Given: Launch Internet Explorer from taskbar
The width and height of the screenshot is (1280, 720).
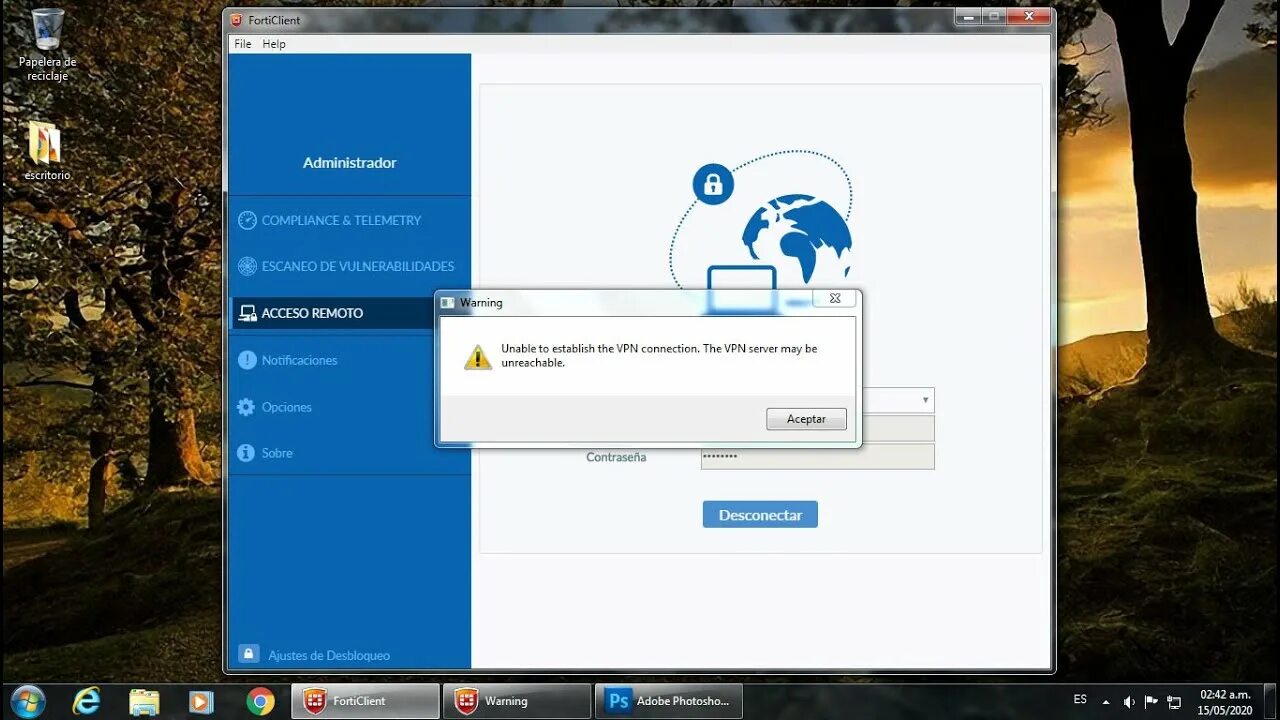Looking at the screenshot, I should click(x=87, y=702).
